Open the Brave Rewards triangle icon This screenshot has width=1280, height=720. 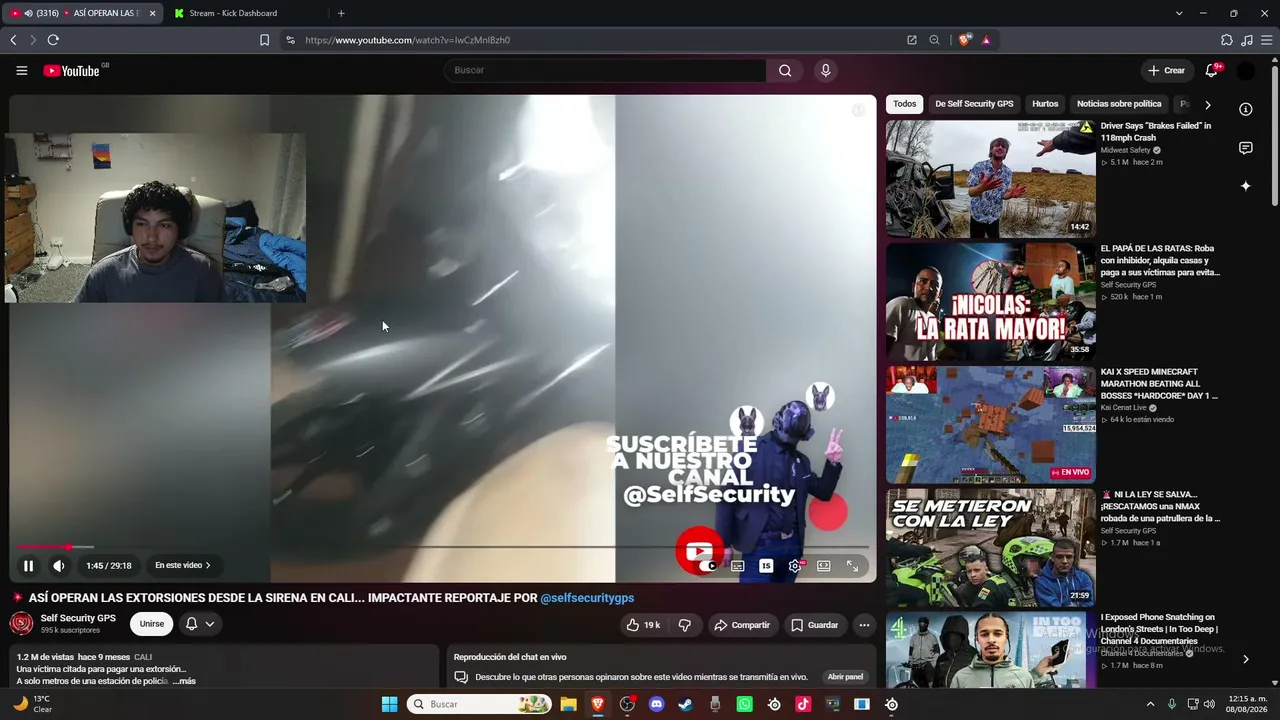pos(986,40)
